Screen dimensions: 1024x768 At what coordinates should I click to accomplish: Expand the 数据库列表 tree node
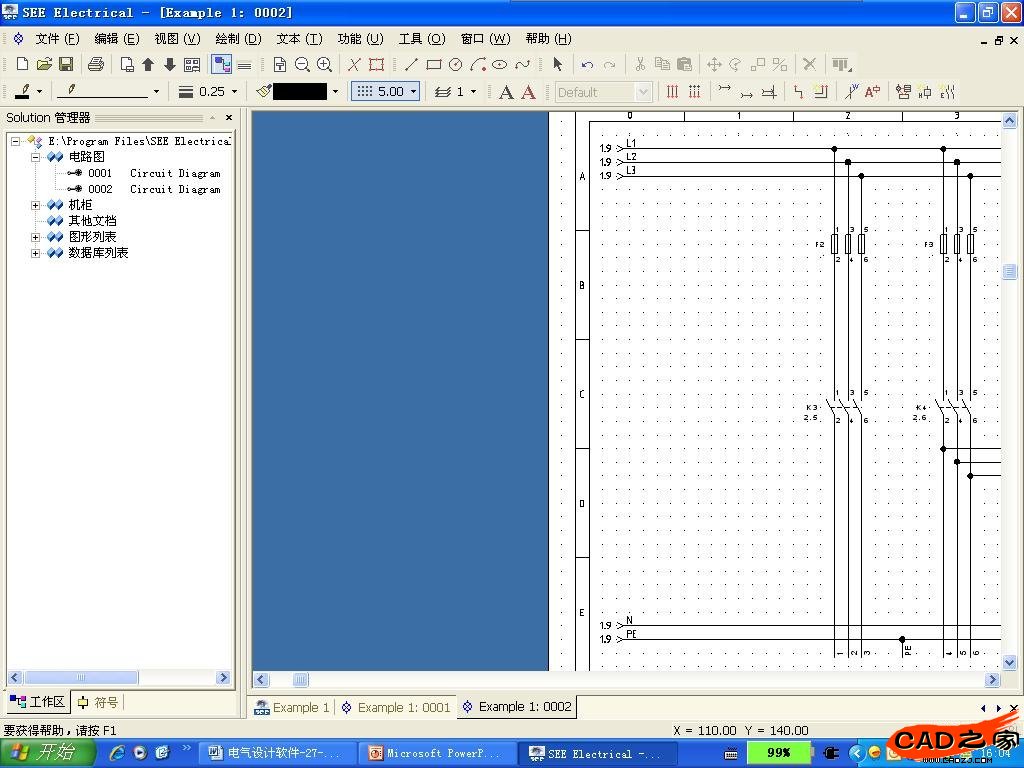pos(36,253)
